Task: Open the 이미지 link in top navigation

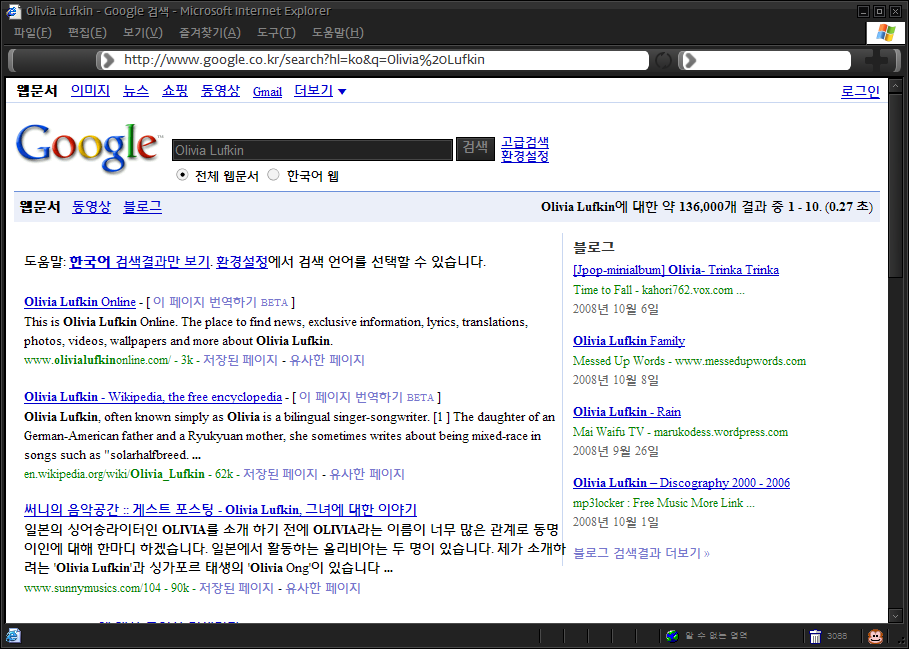Action: pos(90,91)
